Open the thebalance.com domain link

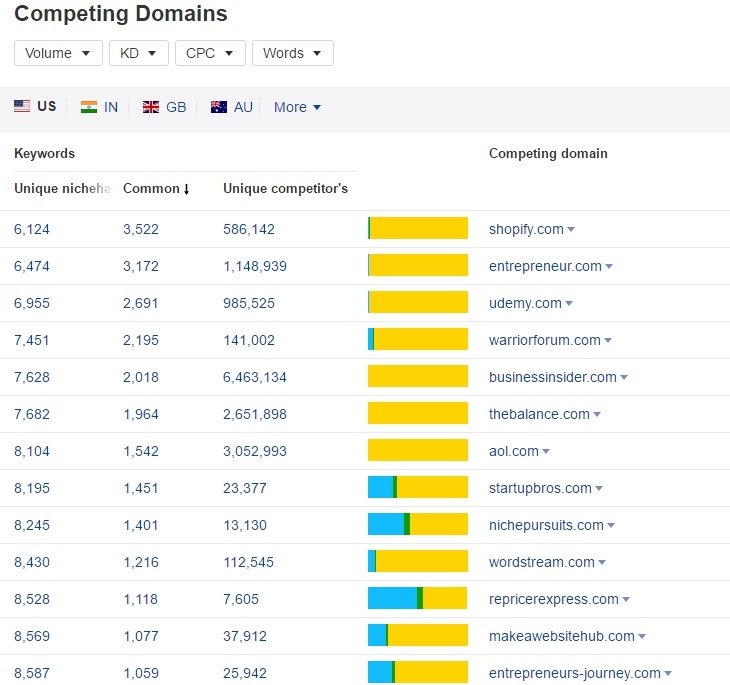click(539, 414)
